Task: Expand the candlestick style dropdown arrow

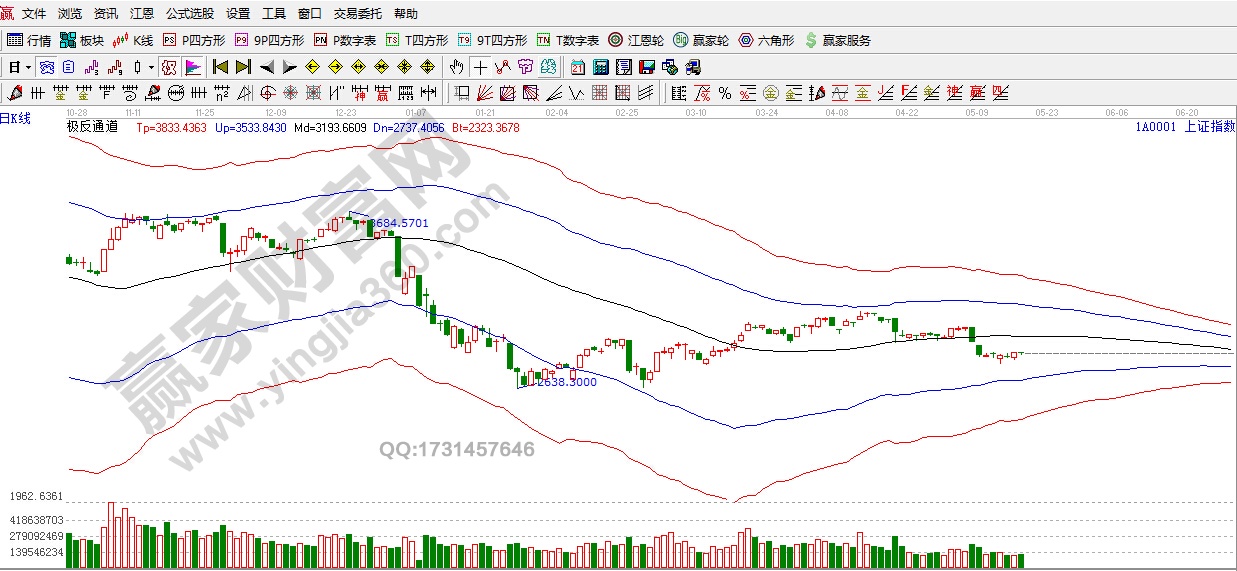Action: (x=152, y=67)
